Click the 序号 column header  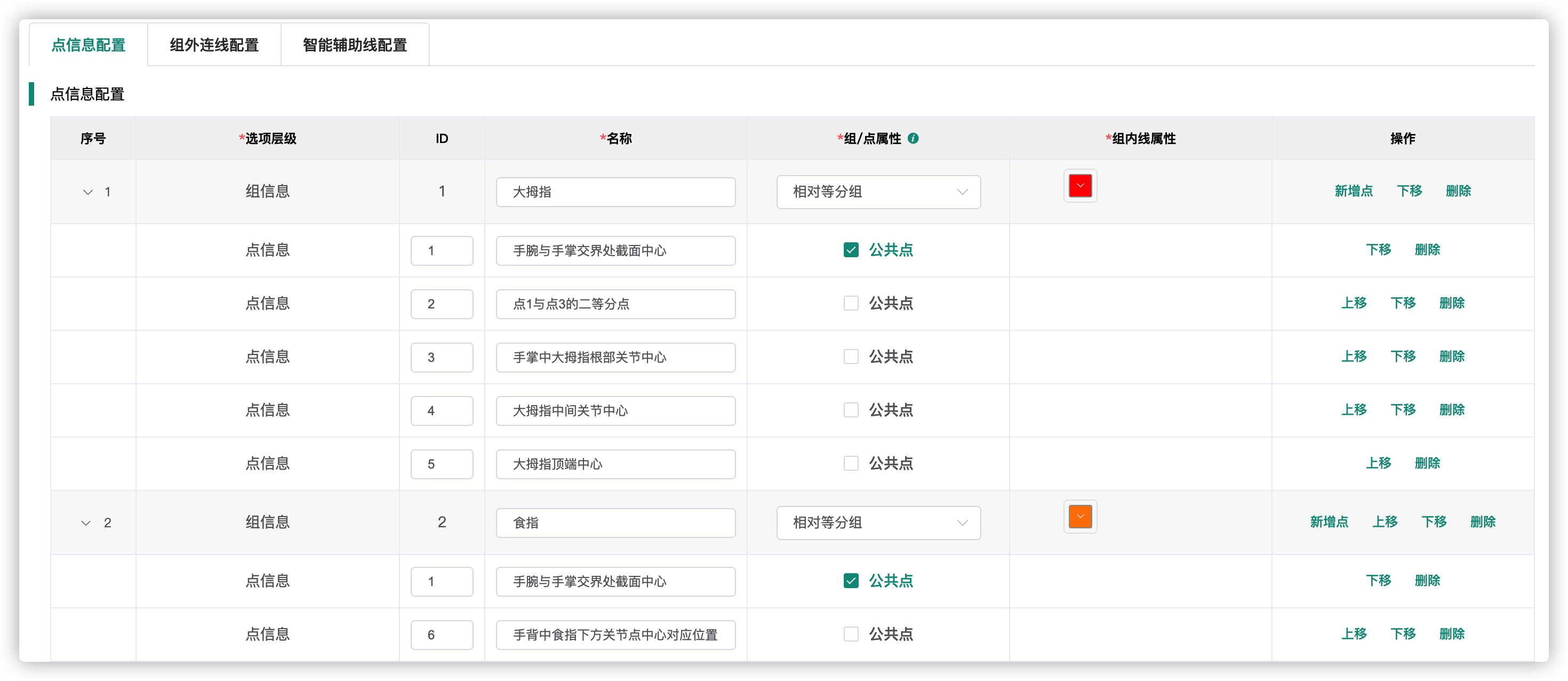(93, 138)
